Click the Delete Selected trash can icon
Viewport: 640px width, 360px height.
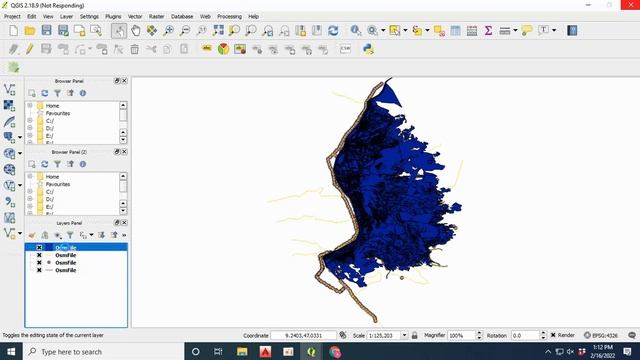pos(135,49)
